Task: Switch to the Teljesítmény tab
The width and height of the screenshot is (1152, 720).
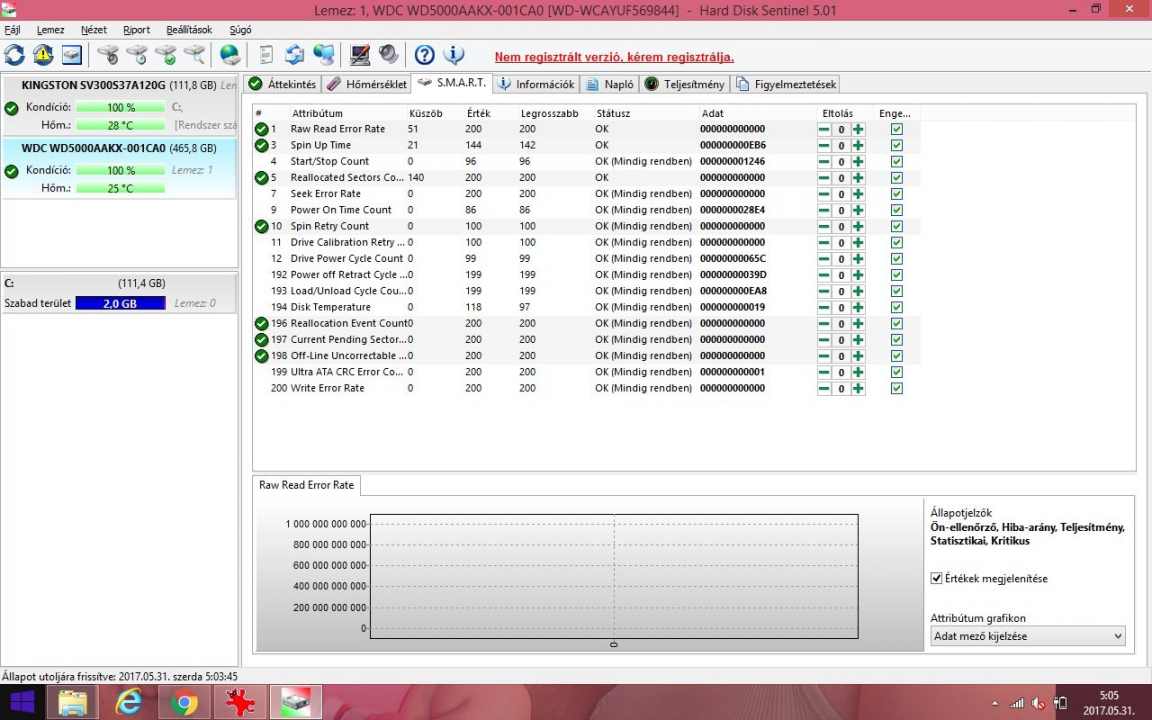Action: (x=685, y=84)
